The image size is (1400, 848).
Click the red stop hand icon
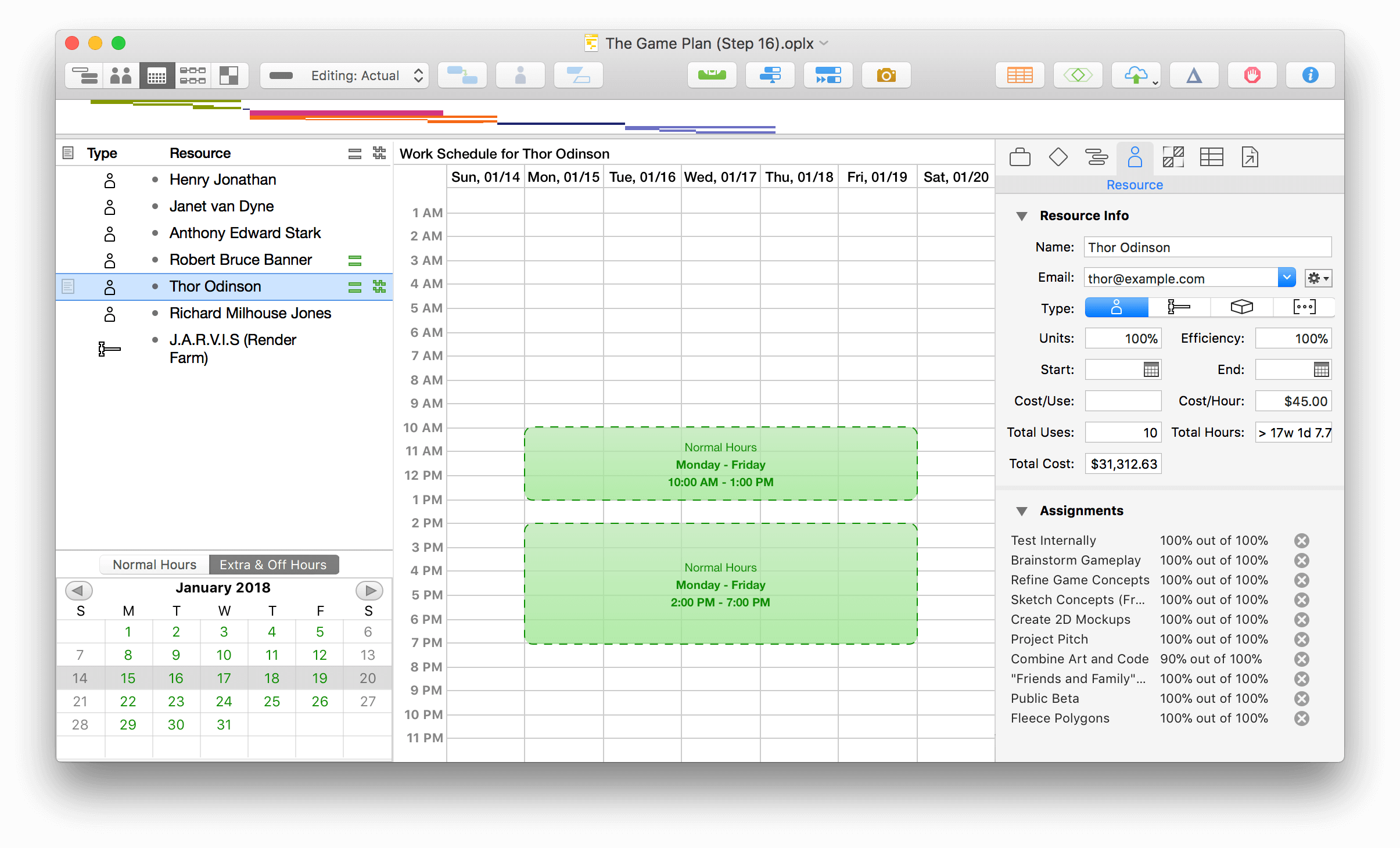[x=1252, y=76]
